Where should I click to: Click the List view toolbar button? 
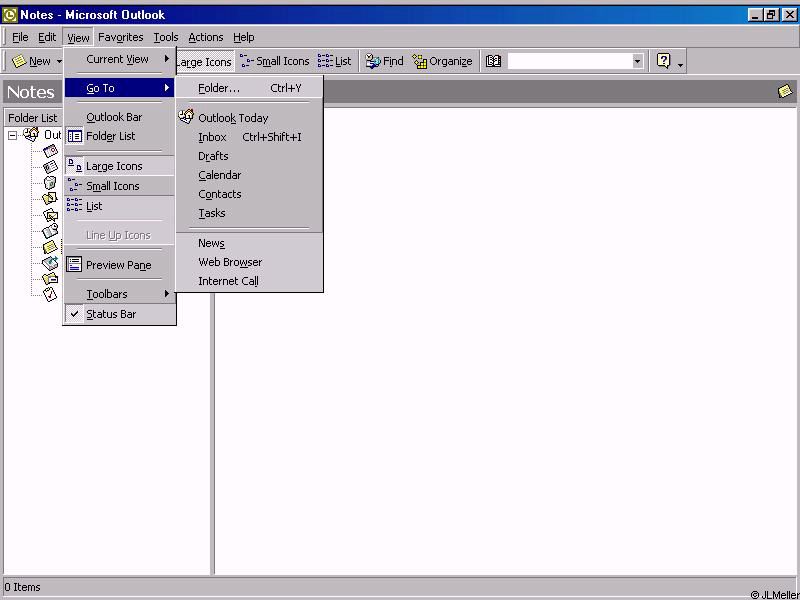click(335, 61)
